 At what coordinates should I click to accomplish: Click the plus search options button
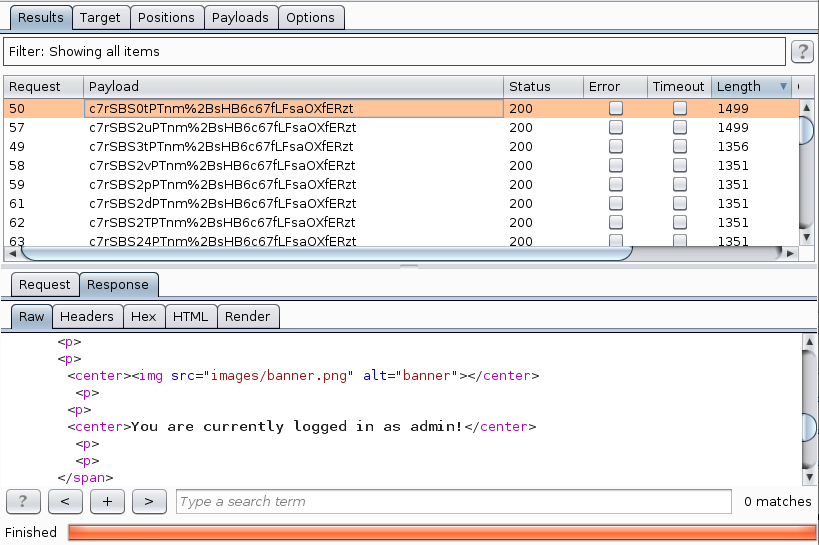pyautogui.click(x=107, y=502)
